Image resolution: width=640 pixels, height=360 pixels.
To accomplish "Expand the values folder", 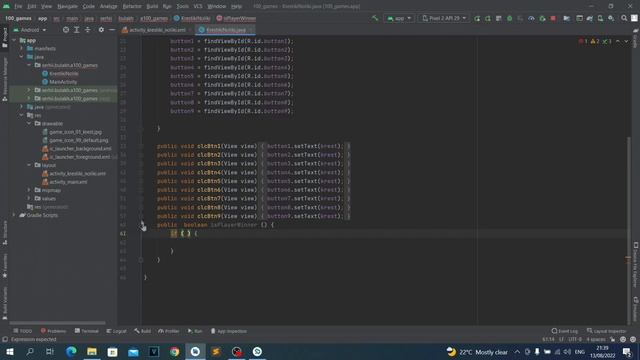I will tap(29, 199).
